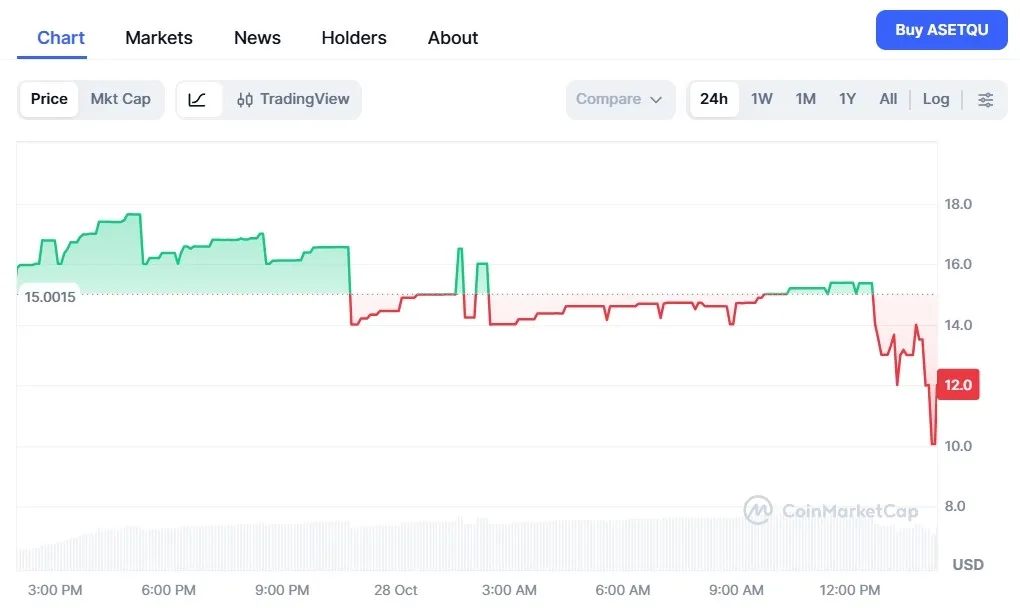Select the 1Y time range
This screenshot has width=1020, height=608.
[x=846, y=99]
